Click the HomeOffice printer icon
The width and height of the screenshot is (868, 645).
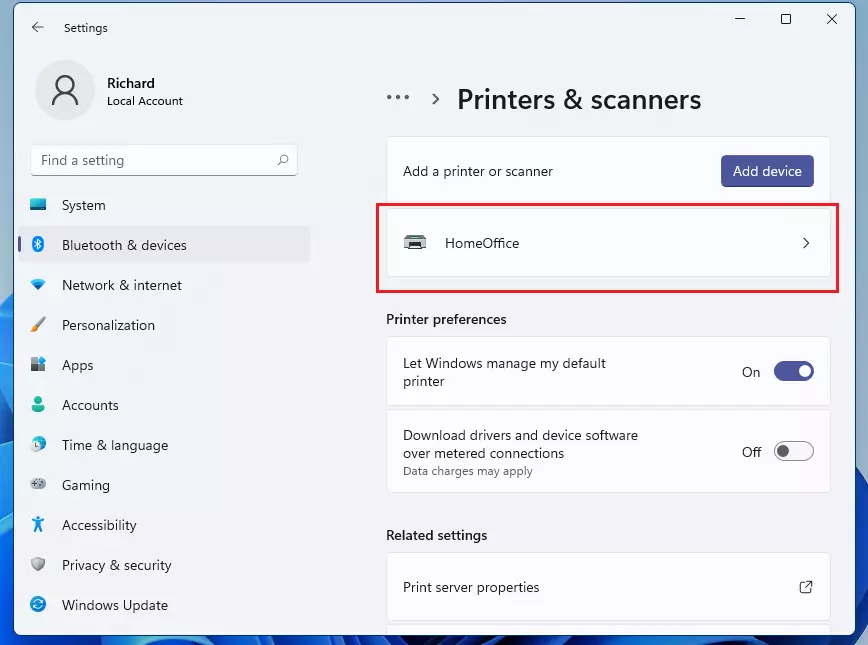(x=415, y=242)
